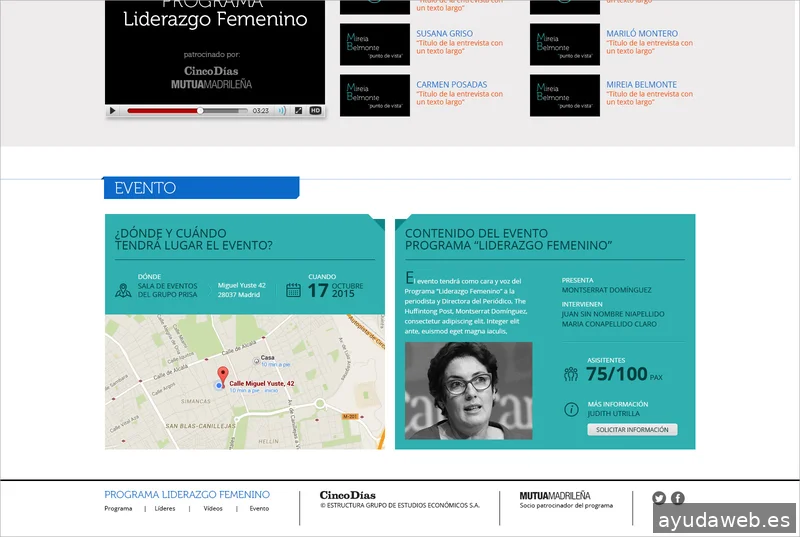800x537 pixels.
Task: Open Susana Griso interview link
Action: (x=444, y=33)
